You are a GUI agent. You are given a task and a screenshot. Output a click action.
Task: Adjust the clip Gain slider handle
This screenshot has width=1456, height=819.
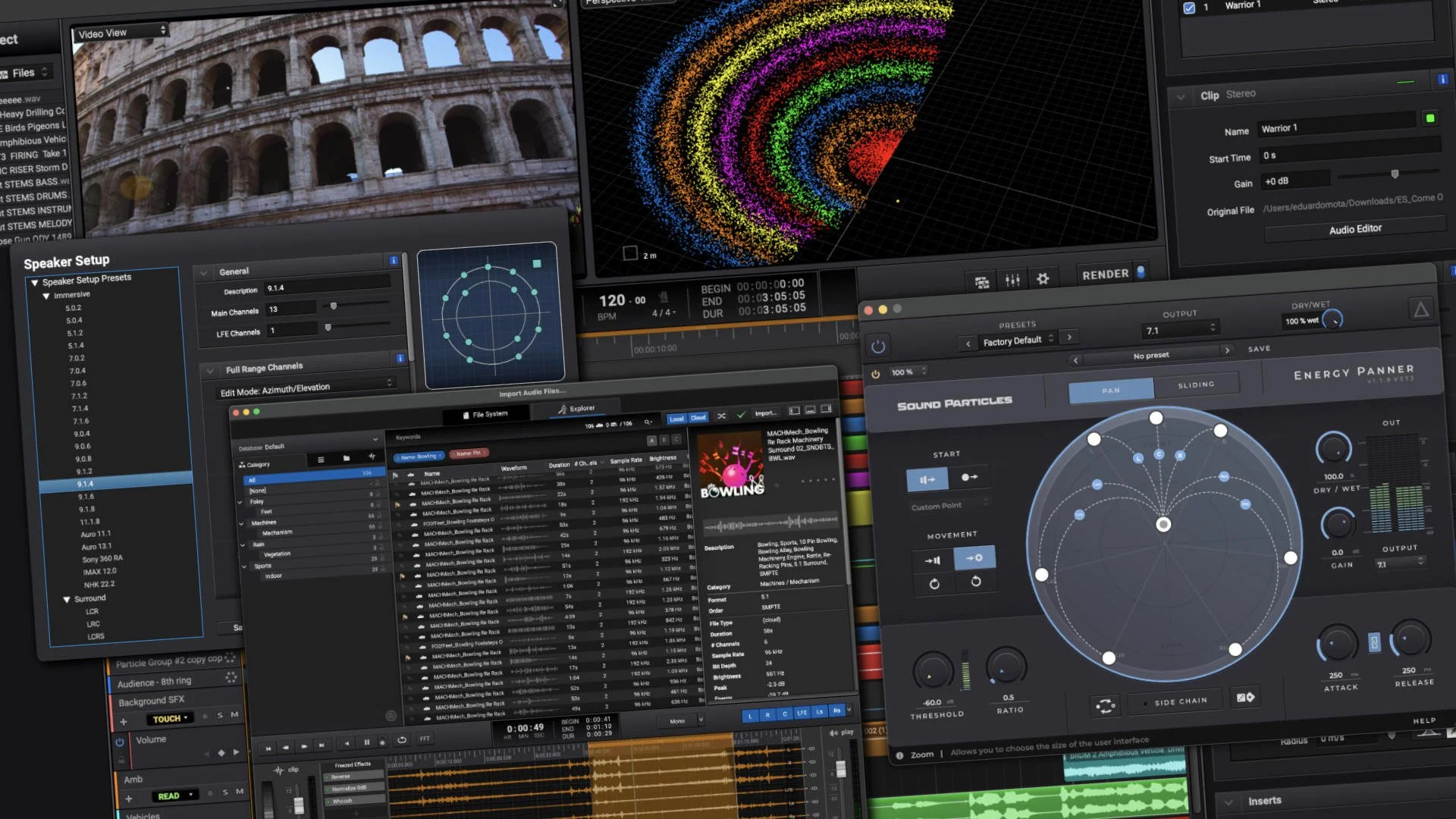[x=1395, y=174]
